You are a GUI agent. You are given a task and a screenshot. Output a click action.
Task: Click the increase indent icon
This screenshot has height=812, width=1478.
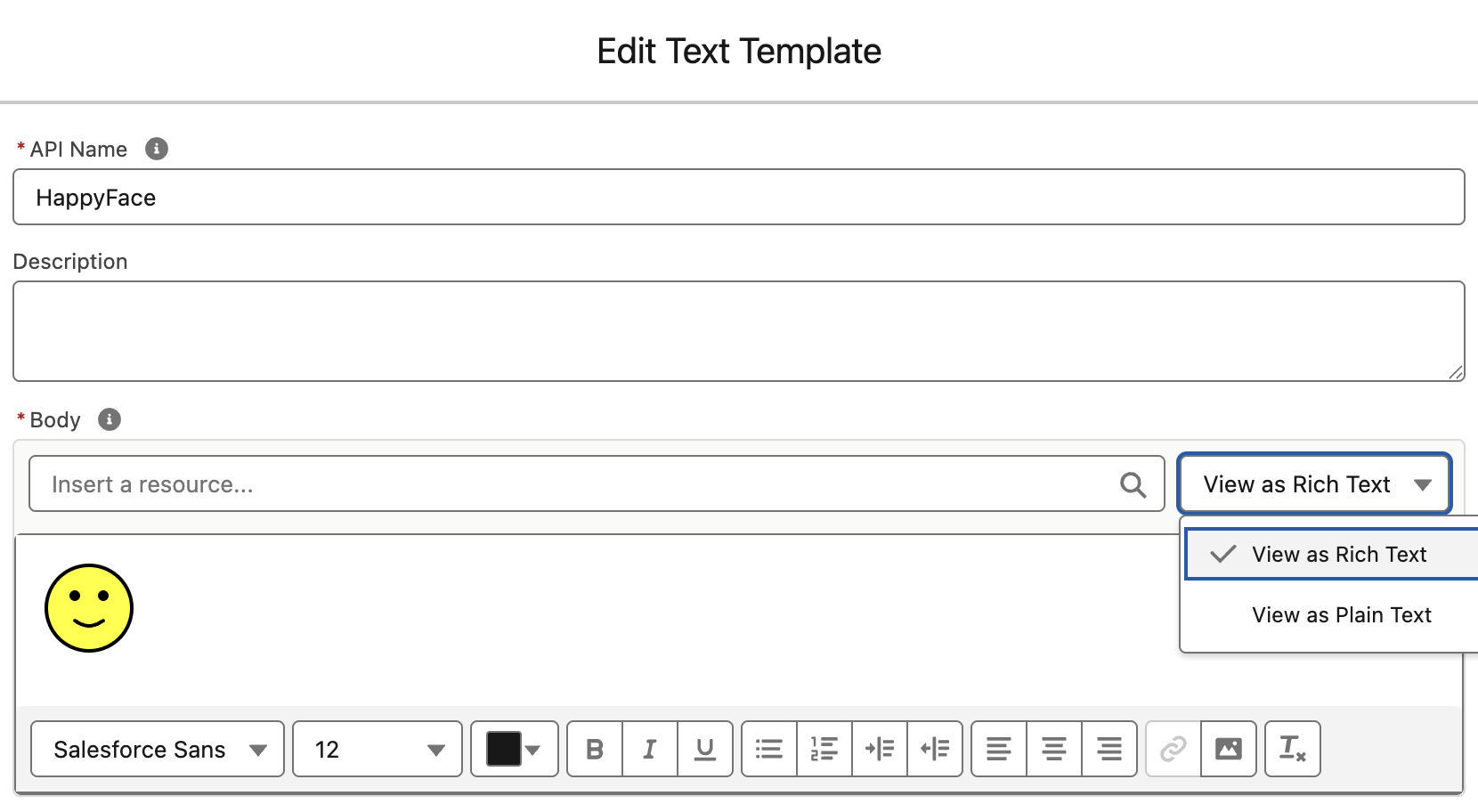tap(880, 749)
